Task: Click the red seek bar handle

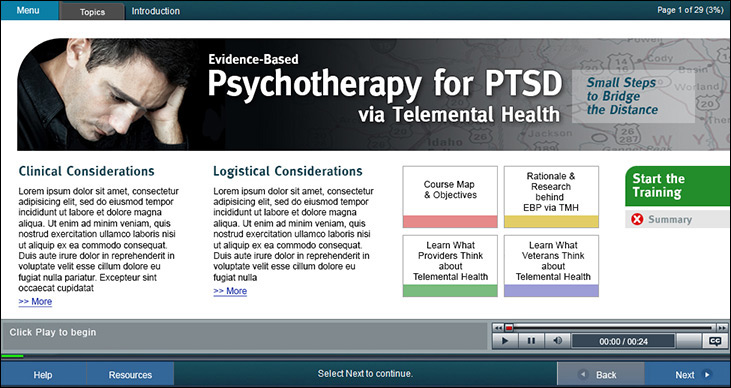Action: pos(509,328)
